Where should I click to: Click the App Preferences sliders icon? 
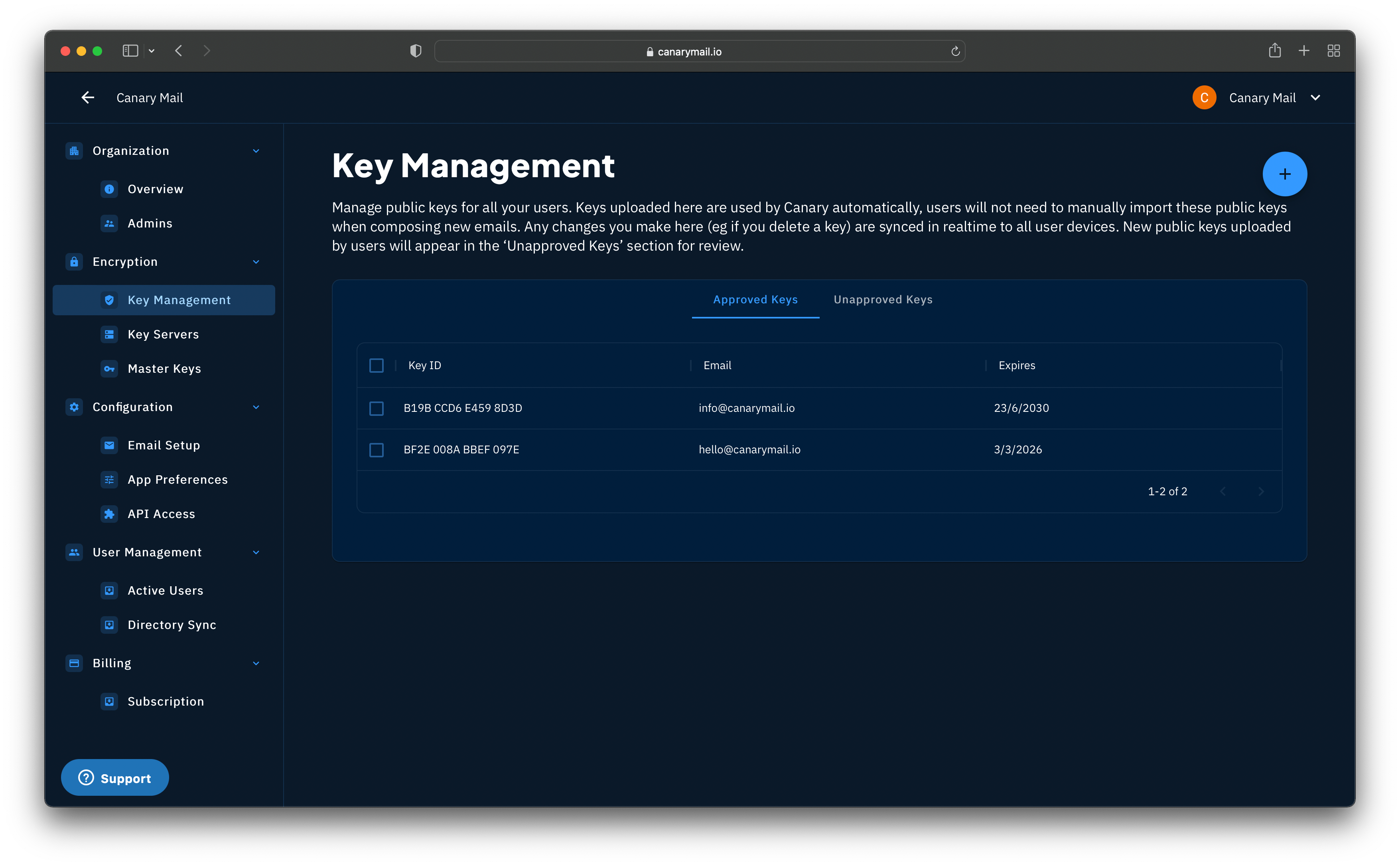109,479
